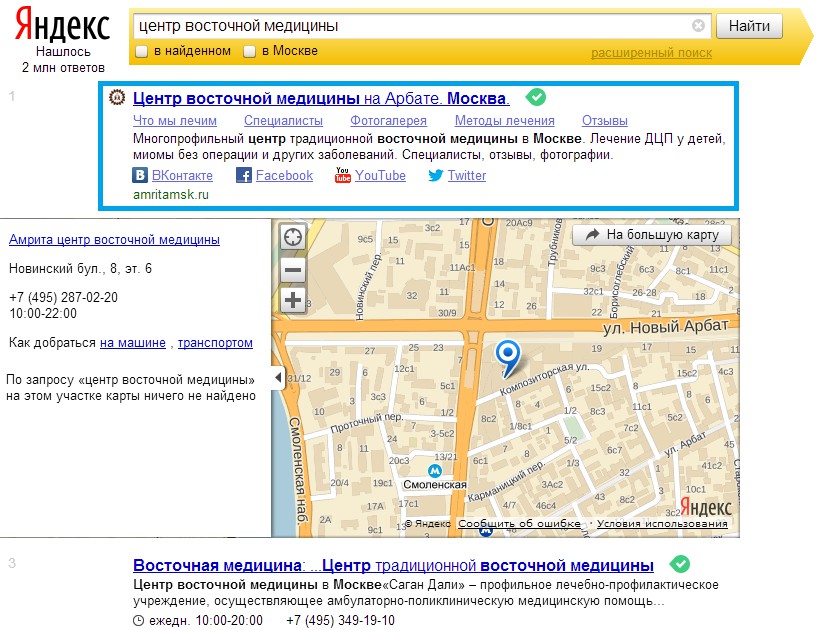This screenshot has width=818, height=630.
Task: Click 'Сообщить об ошибке' on the map
Action: 520,523
